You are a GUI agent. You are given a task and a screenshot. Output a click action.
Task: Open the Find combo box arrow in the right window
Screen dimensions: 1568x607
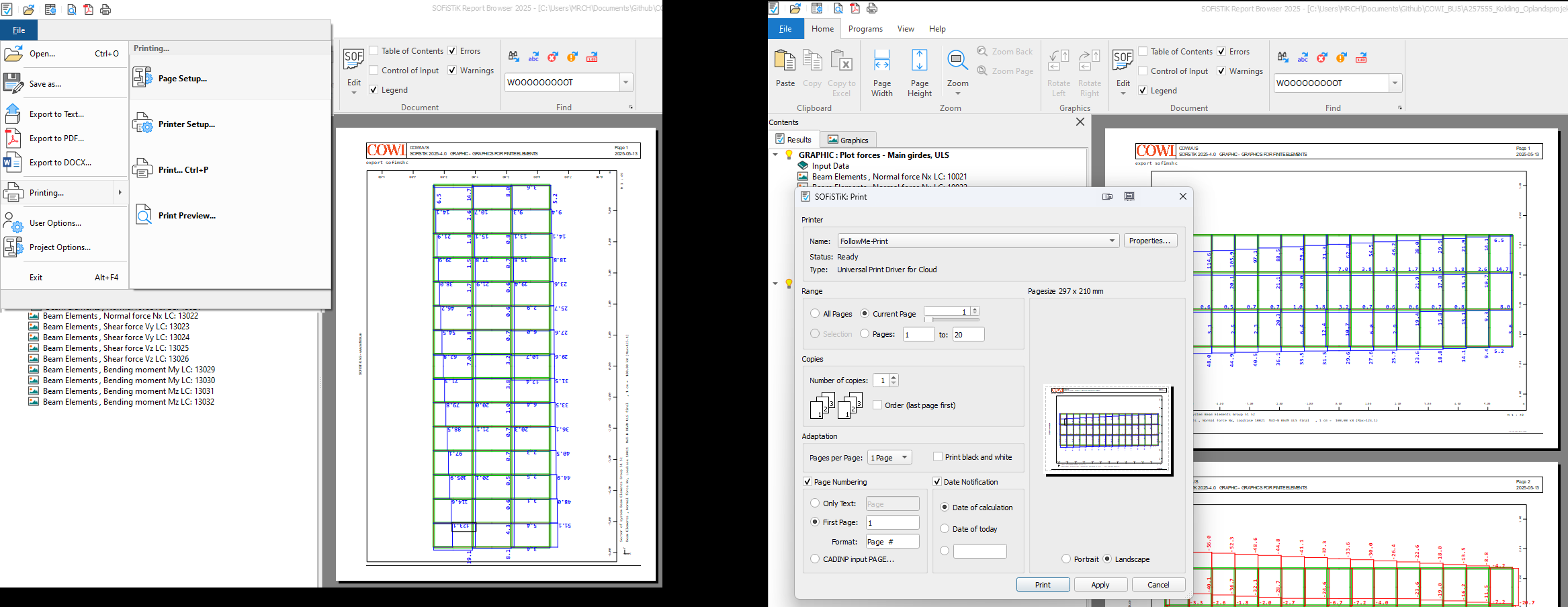(x=1395, y=83)
